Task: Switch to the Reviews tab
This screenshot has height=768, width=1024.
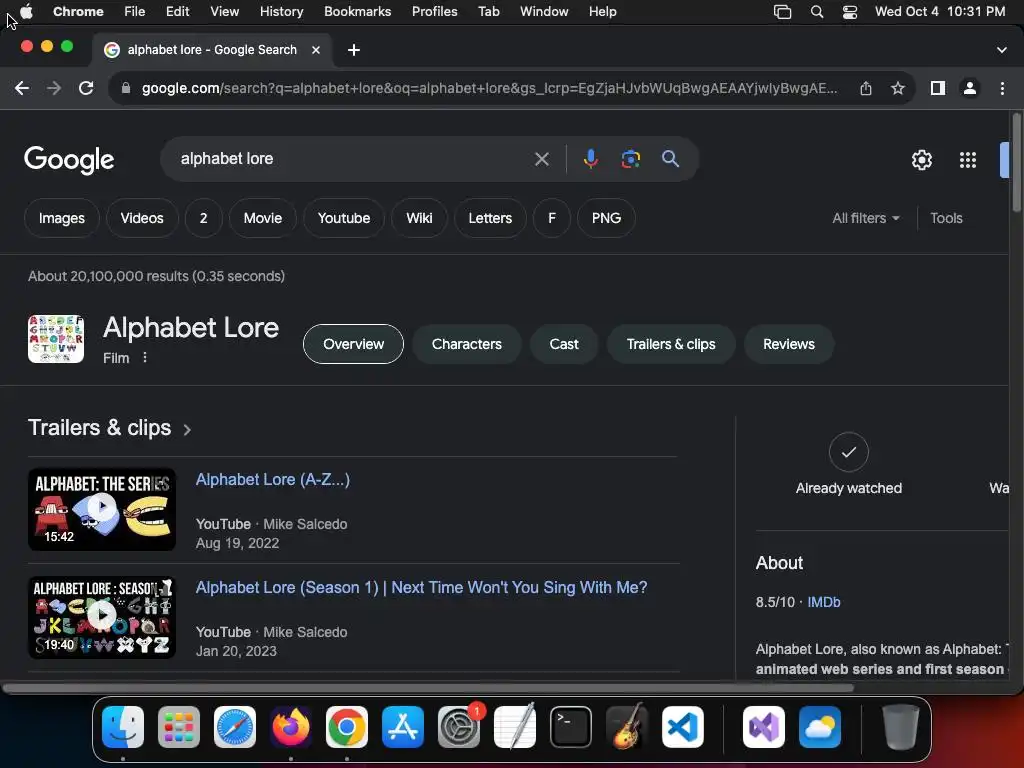Action: coord(789,344)
